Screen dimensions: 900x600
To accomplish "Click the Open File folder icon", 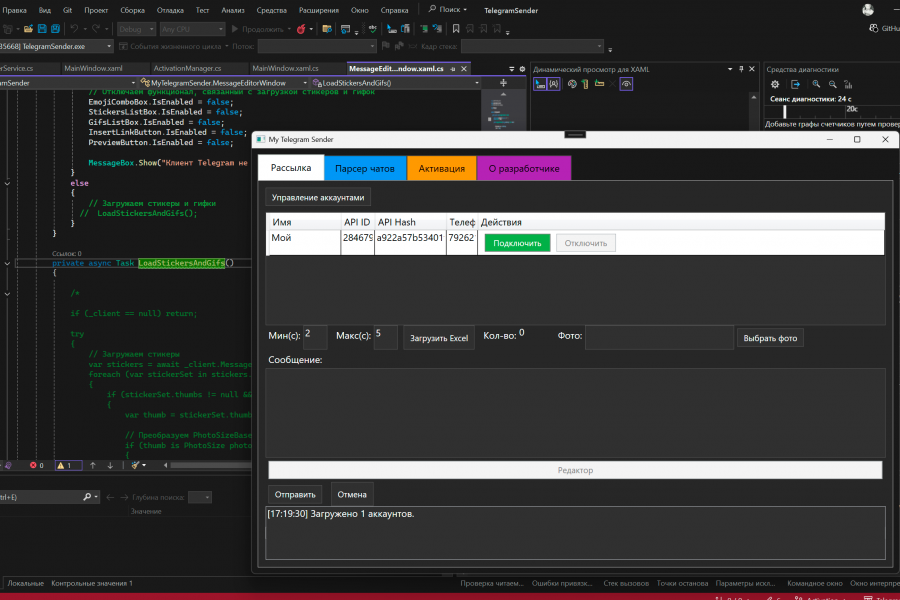I will pyautogui.click(x=28, y=29).
